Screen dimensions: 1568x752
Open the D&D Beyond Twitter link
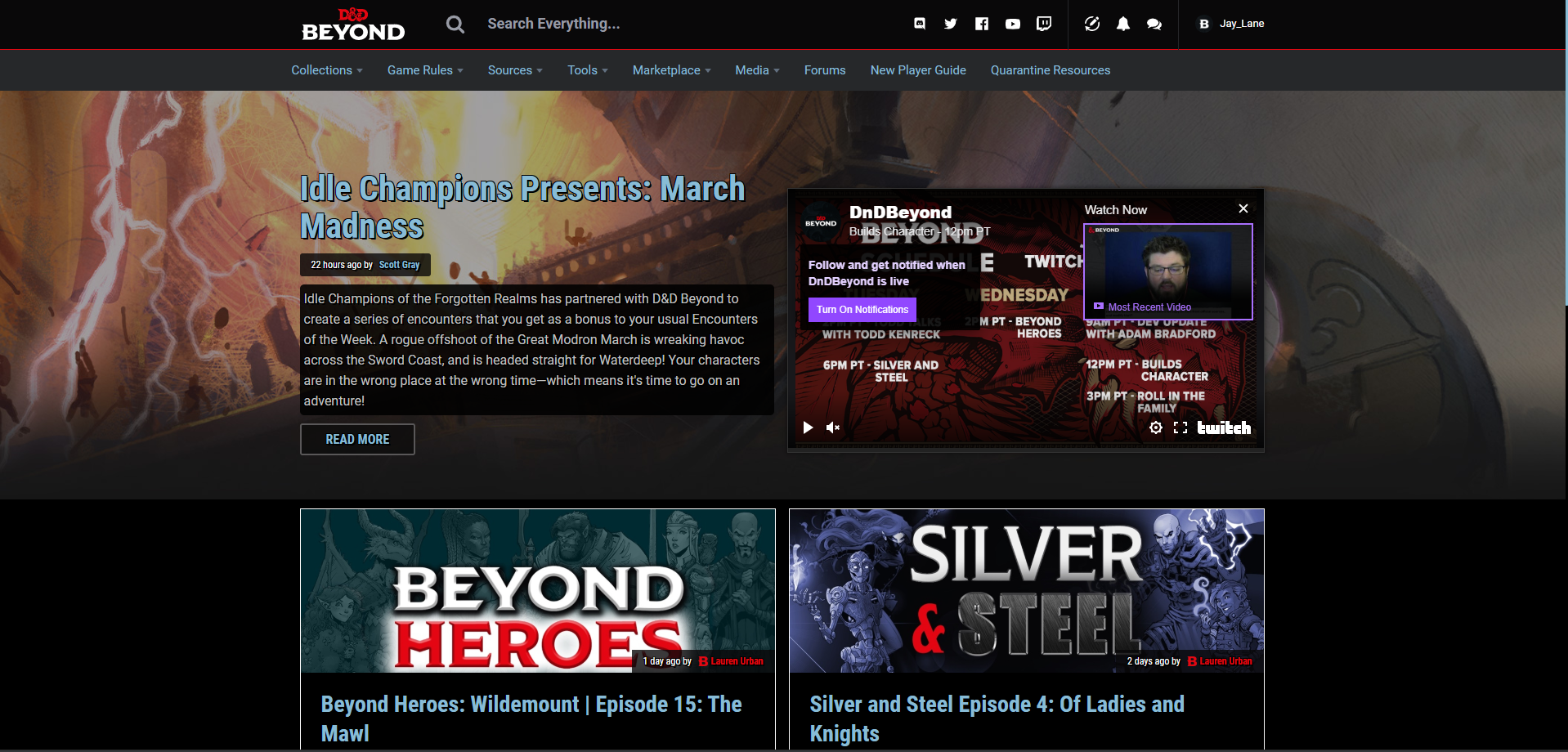950,24
